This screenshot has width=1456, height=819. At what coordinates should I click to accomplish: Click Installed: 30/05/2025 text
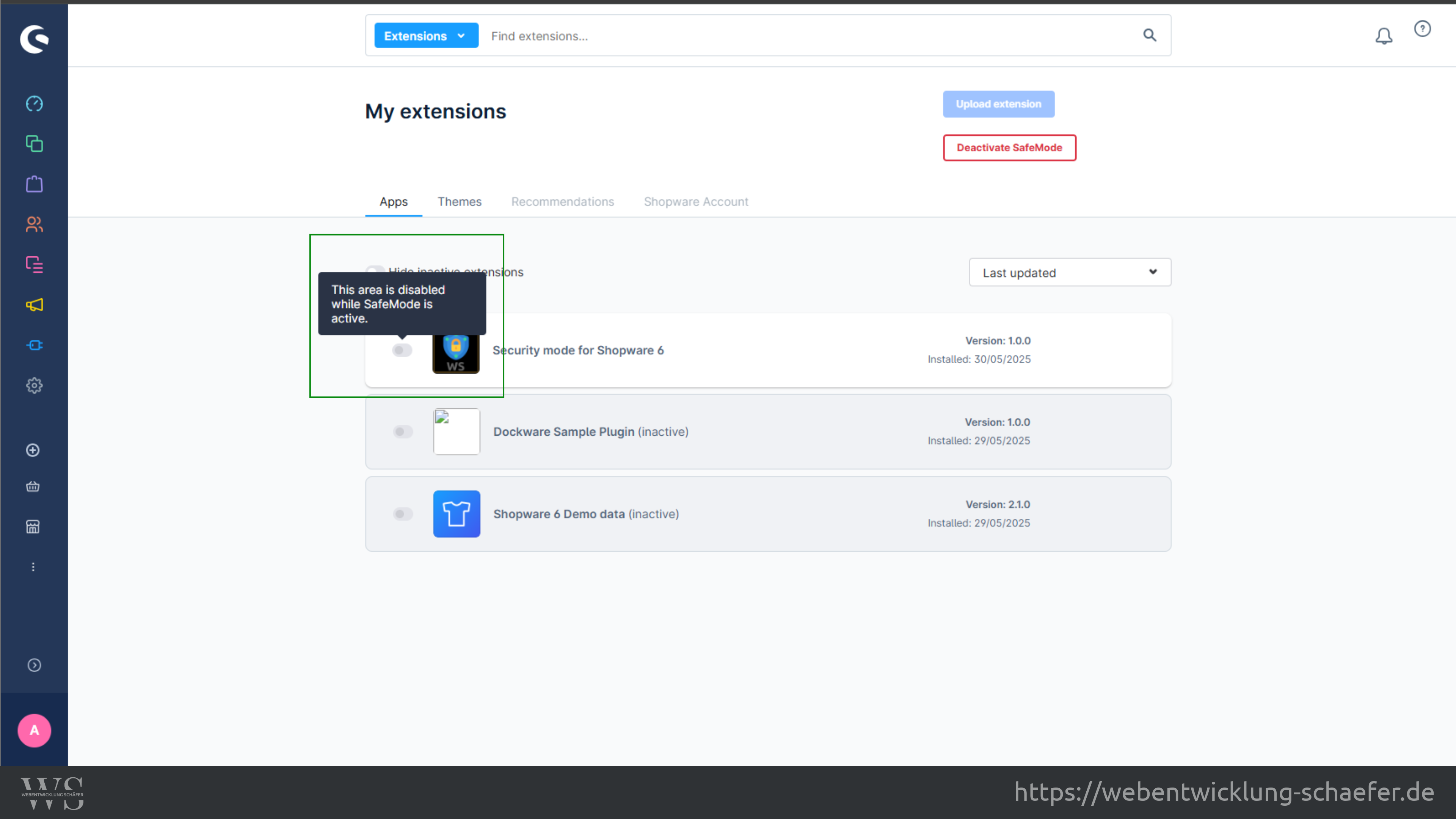pyautogui.click(x=979, y=359)
